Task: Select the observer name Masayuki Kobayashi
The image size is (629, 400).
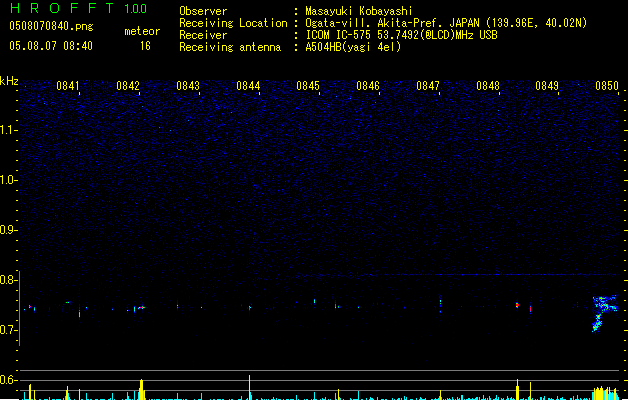Action: pyautogui.click(x=359, y=11)
